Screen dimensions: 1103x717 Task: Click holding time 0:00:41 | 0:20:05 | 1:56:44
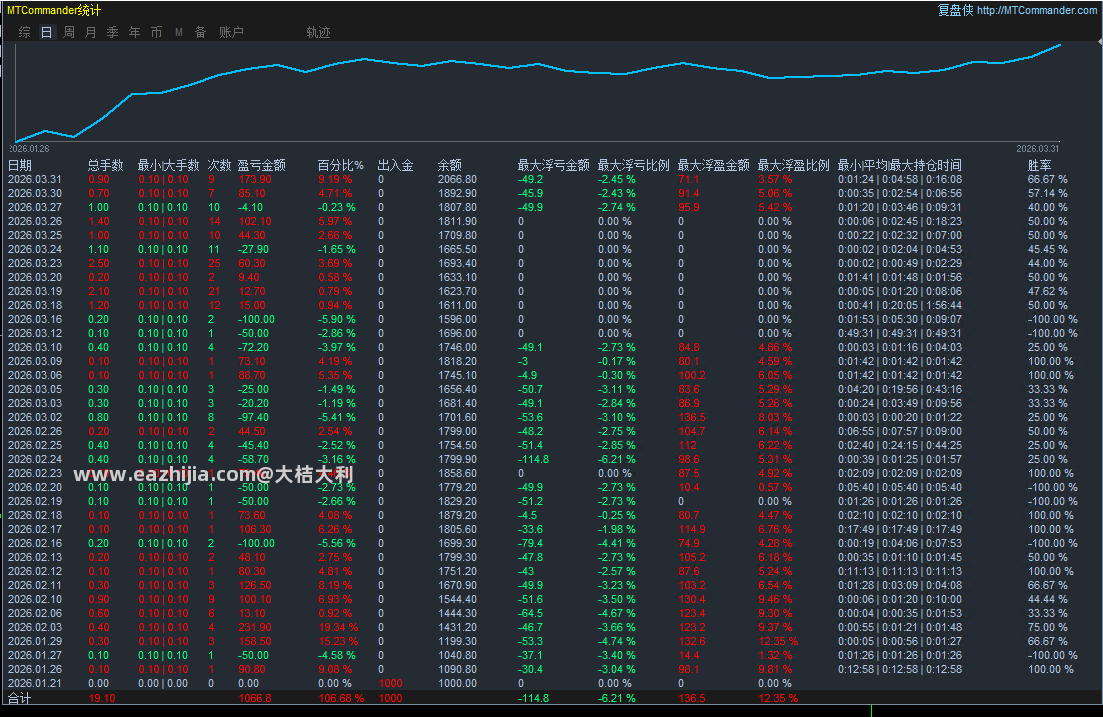point(900,305)
